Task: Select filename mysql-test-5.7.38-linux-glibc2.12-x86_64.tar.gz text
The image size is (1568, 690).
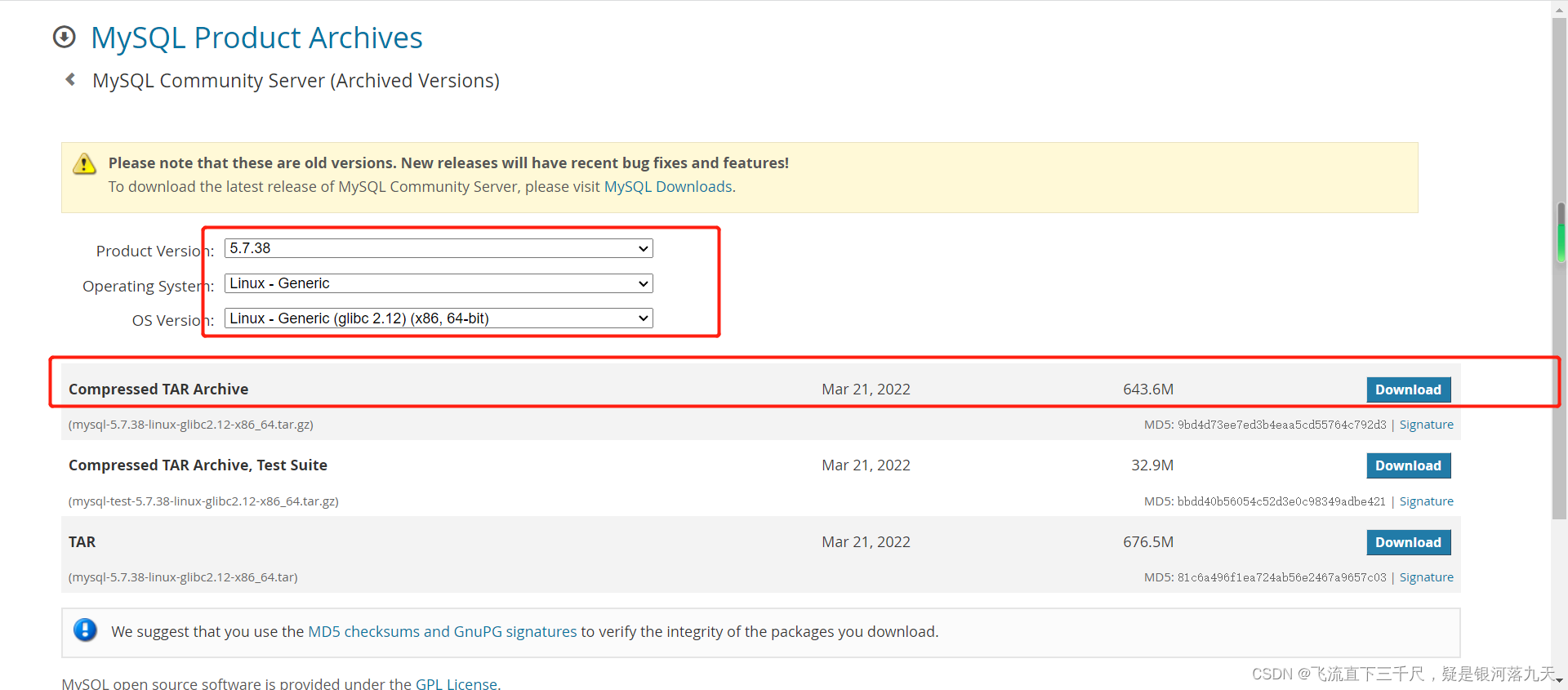Action: pos(203,501)
